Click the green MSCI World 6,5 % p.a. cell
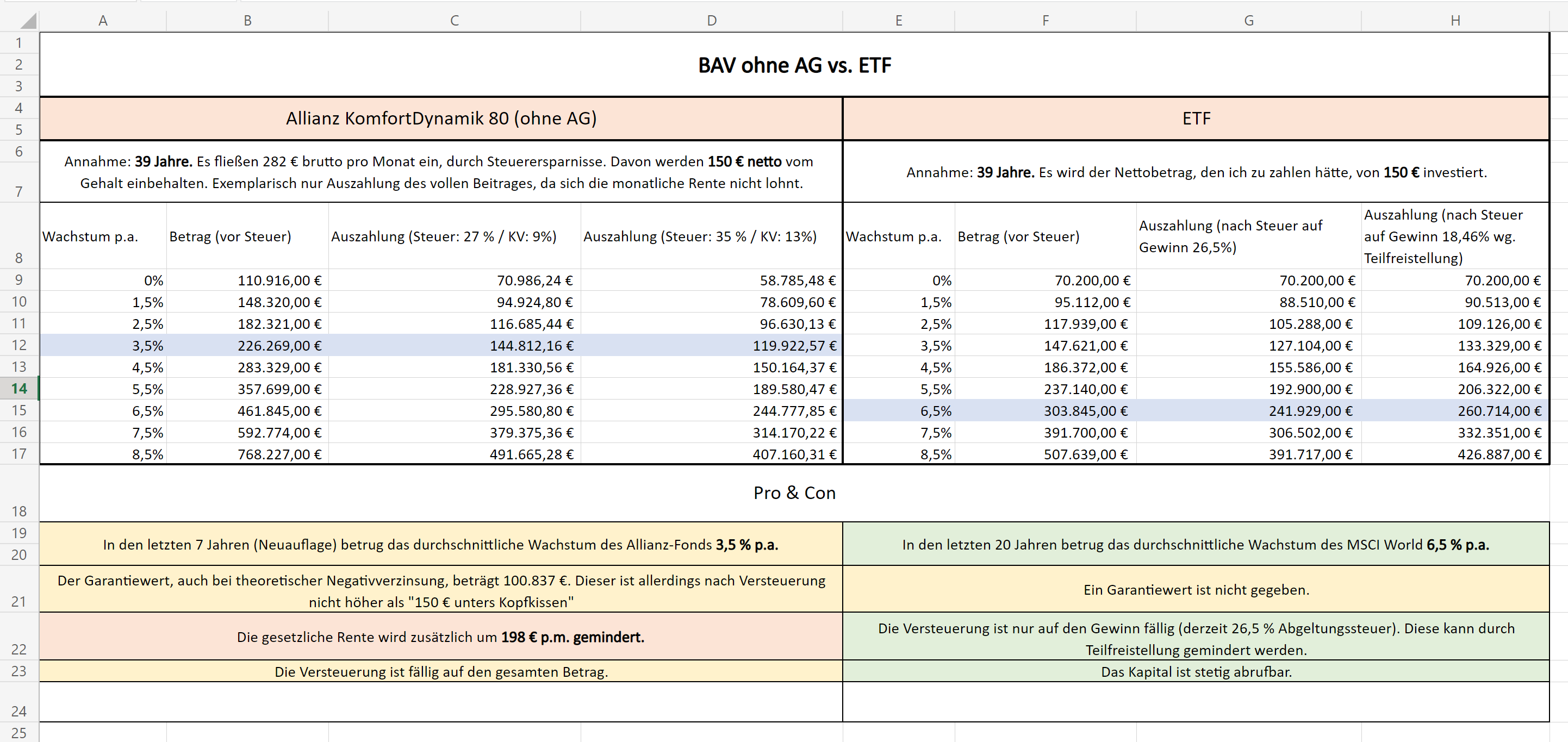 coord(1196,544)
